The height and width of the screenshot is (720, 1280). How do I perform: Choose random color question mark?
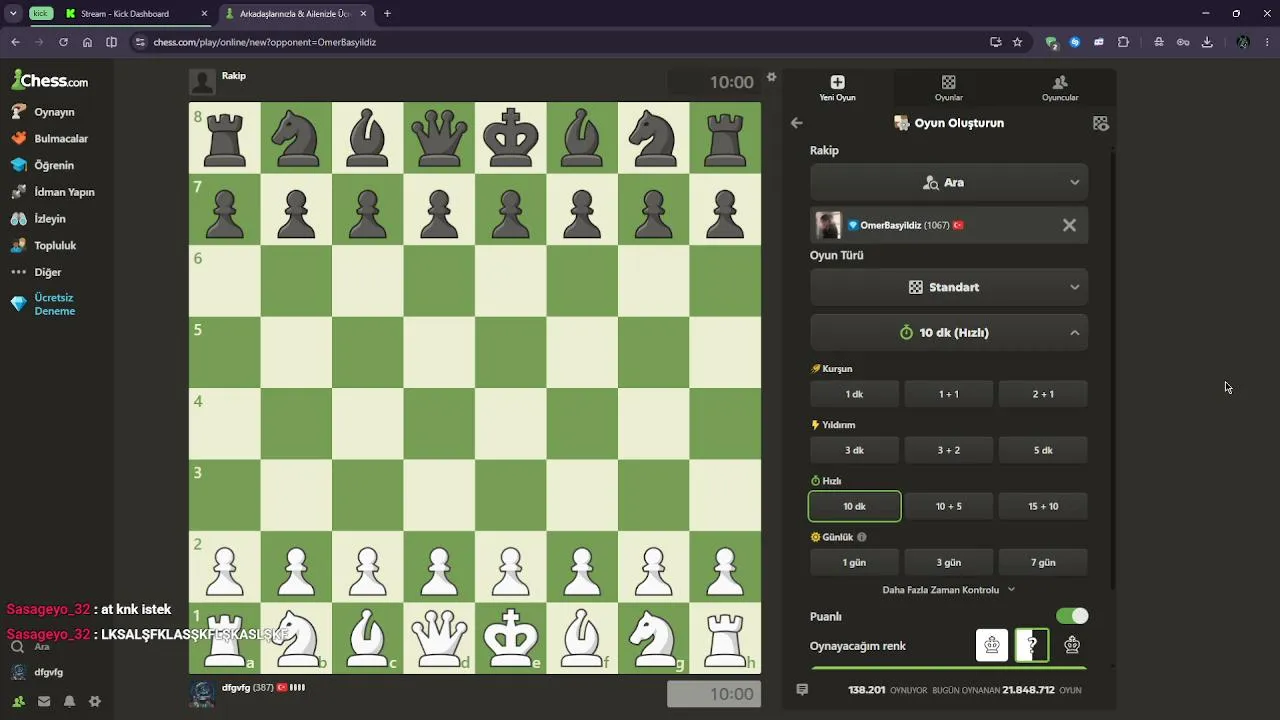pos(1032,645)
